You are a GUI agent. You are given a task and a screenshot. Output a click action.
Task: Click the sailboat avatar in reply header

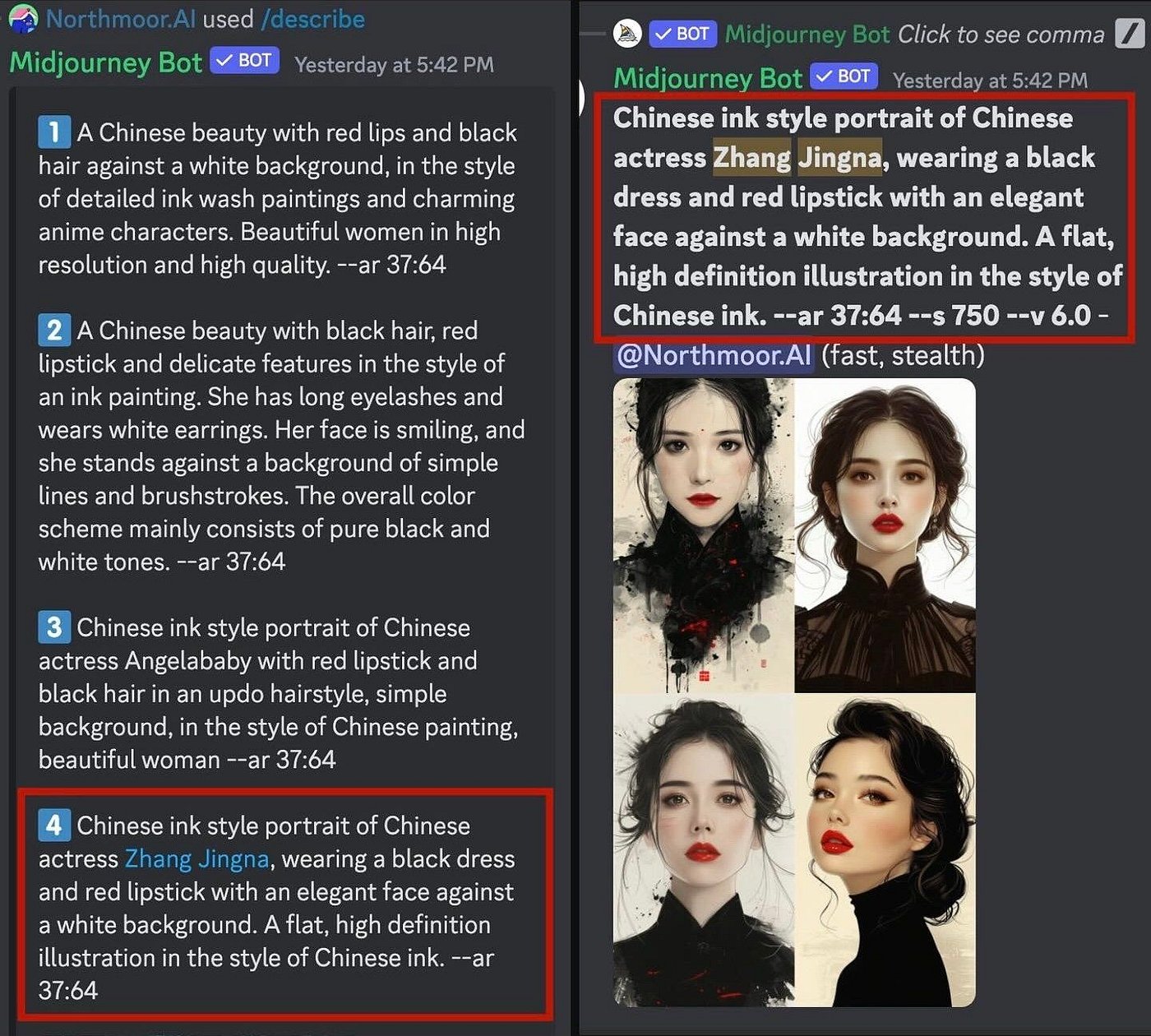[x=627, y=34]
